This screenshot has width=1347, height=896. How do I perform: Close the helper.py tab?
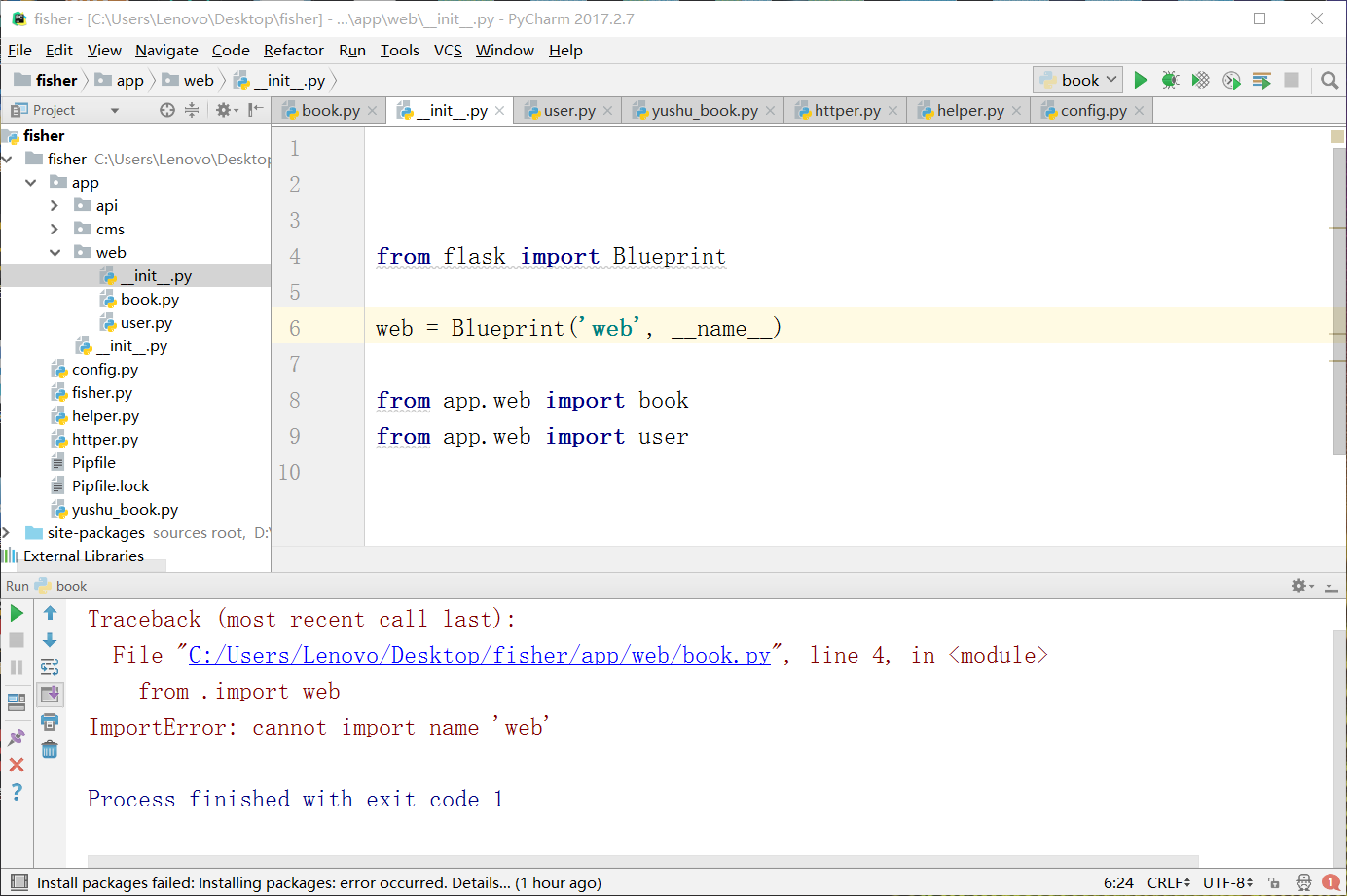pyautogui.click(x=1016, y=111)
